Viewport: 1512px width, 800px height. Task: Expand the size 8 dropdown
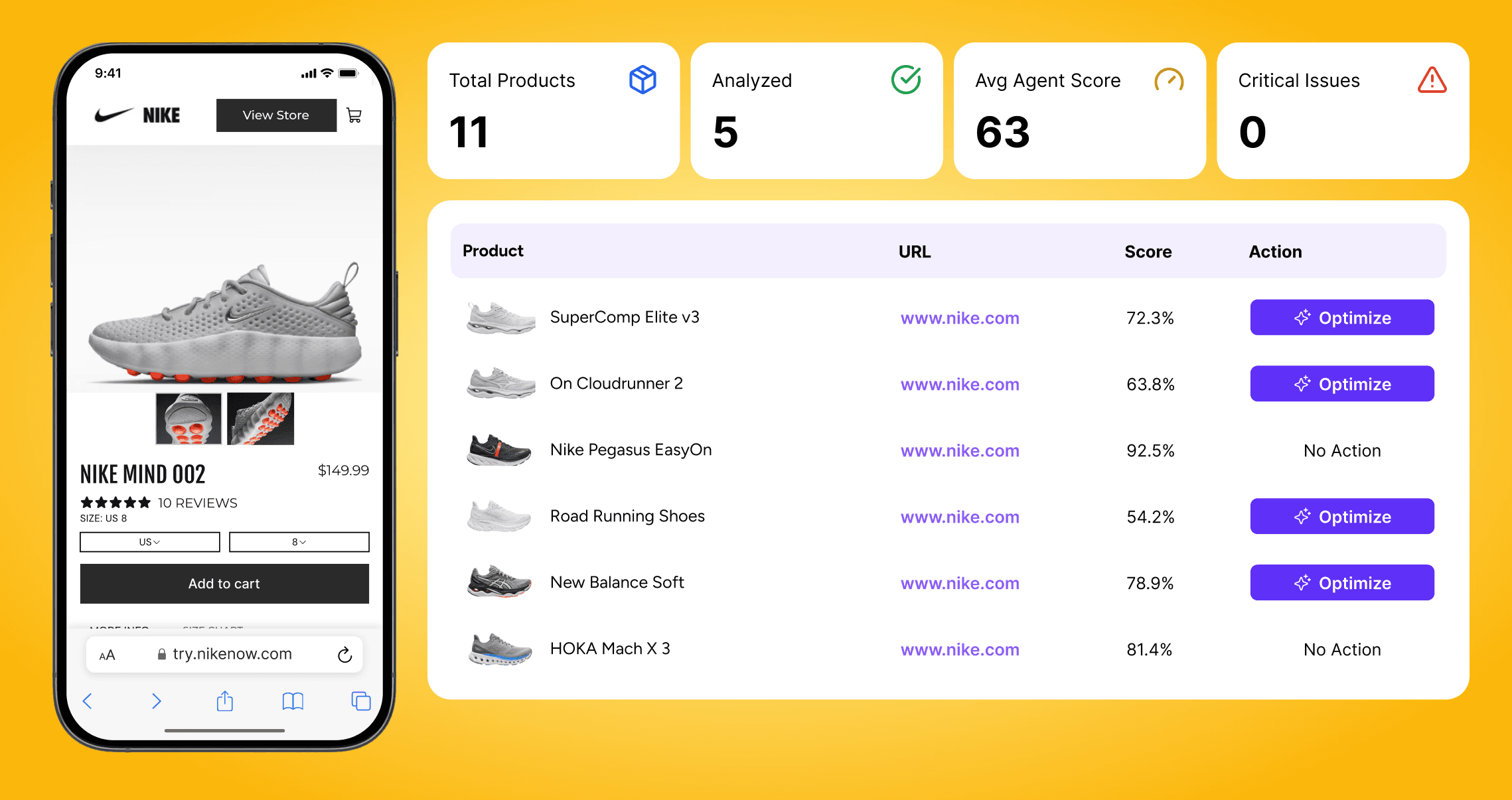tap(299, 542)
